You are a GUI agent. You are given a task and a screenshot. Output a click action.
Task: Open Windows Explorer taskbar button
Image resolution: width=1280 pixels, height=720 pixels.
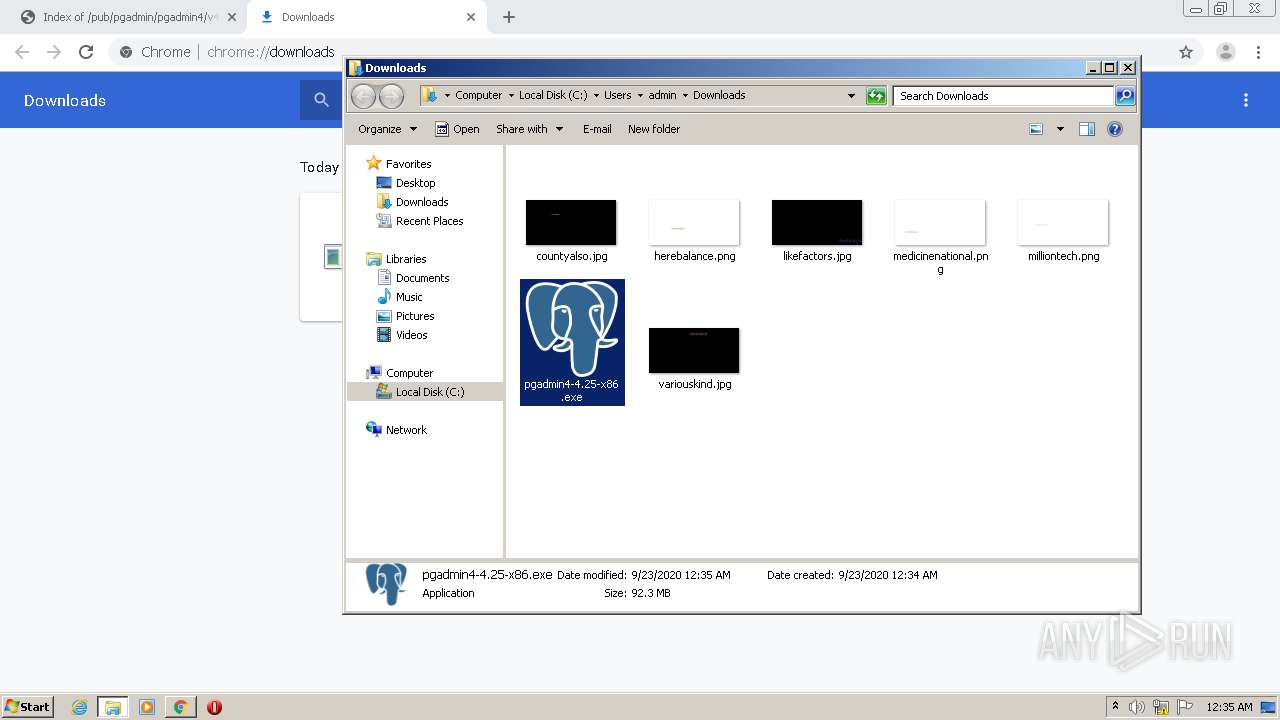113,707
